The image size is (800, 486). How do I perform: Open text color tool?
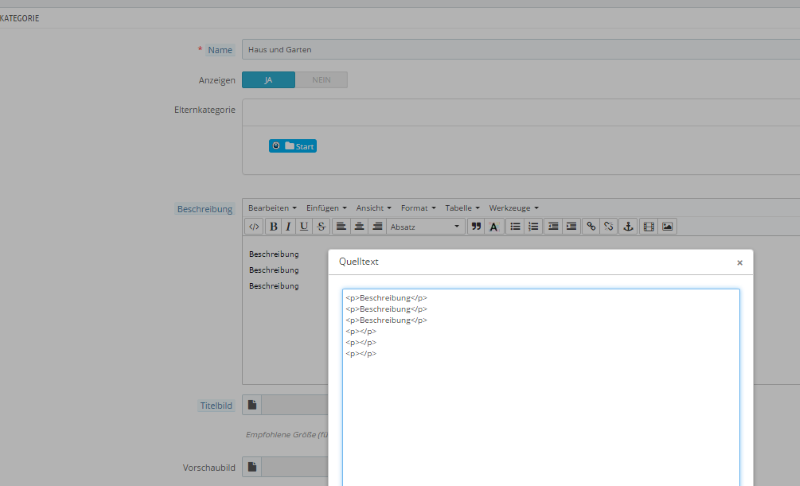pyautogui.click(x=493, y=227)
